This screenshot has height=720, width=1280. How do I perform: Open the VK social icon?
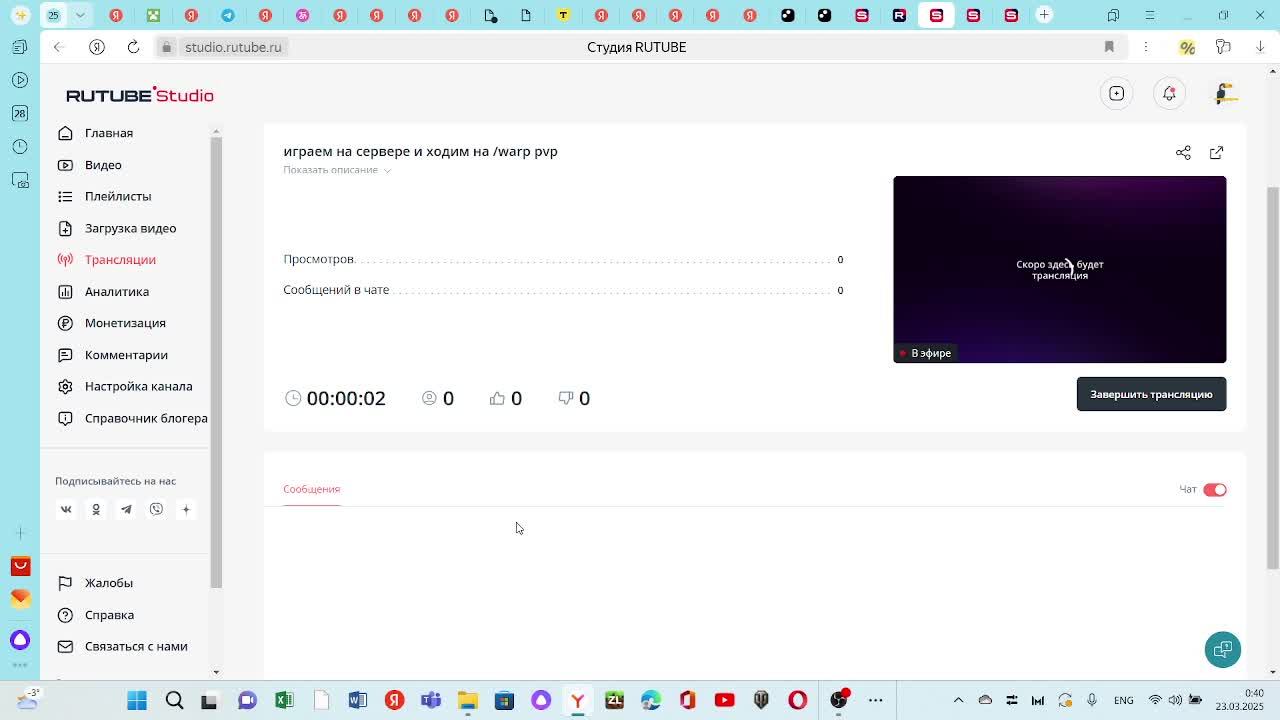coord(66,509)
